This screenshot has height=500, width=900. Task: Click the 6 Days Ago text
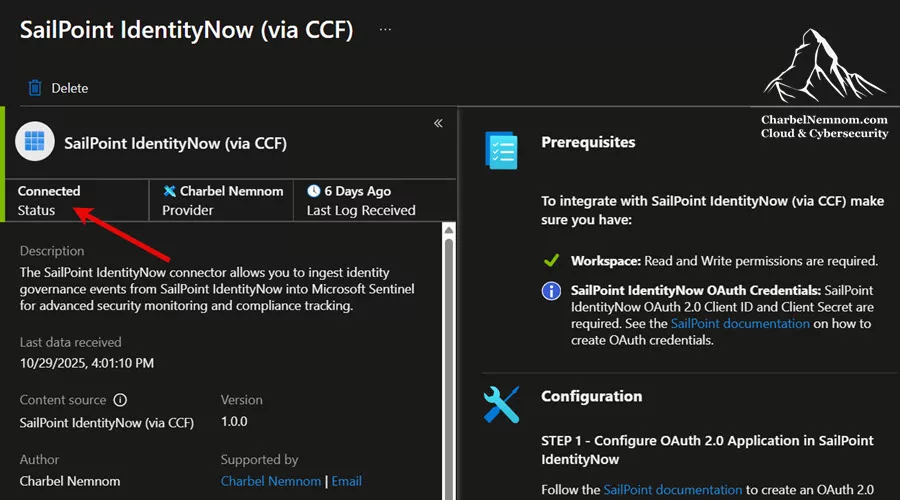coord(358,191)
